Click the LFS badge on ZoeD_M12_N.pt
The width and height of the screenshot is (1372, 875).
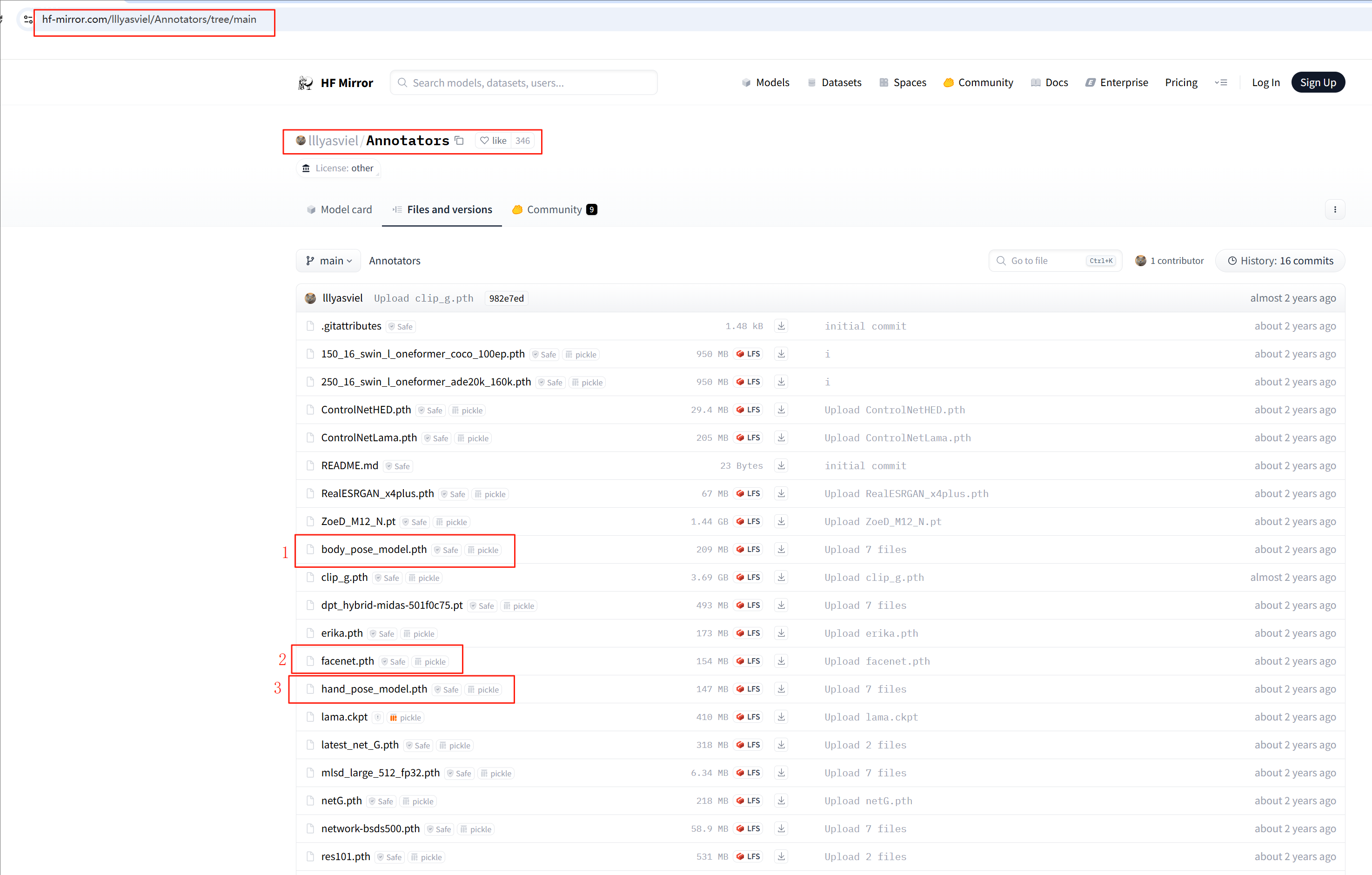748,521
